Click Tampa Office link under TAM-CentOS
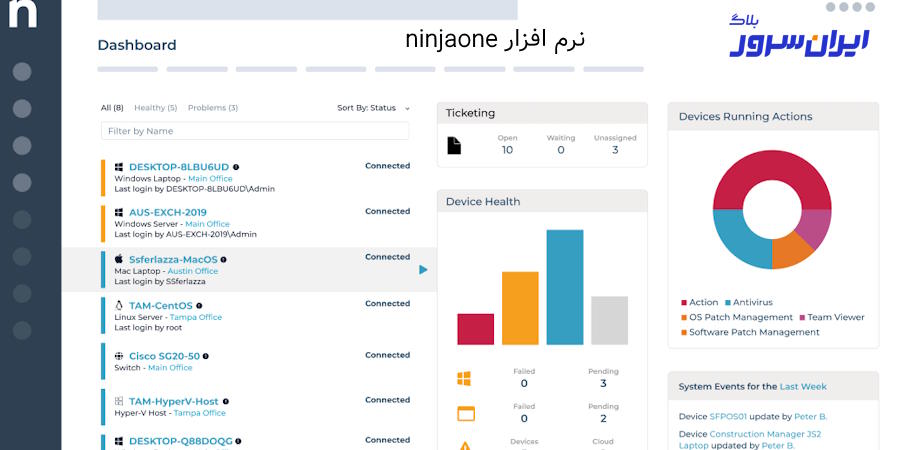Screen dimensions: 900x450 196,317
